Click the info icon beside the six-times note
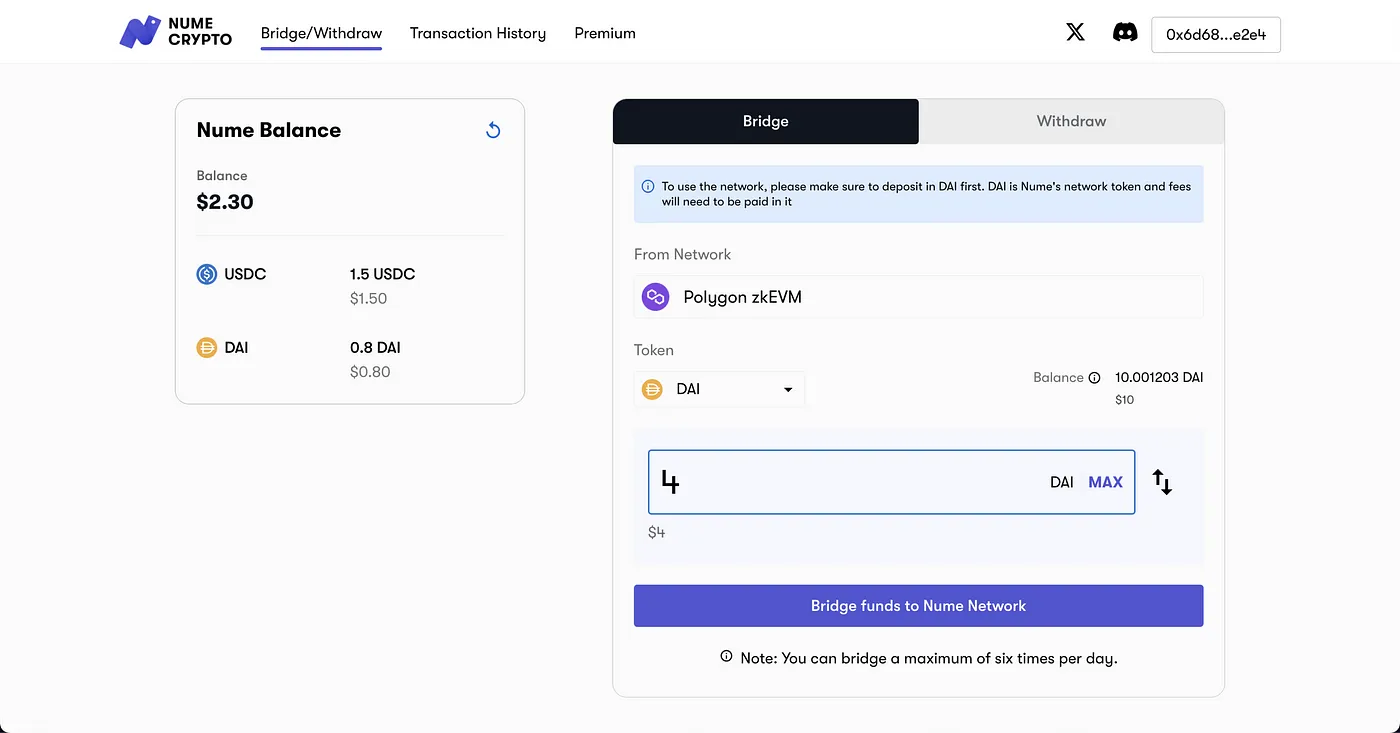Screen dimensions: 1400x733 726,657
